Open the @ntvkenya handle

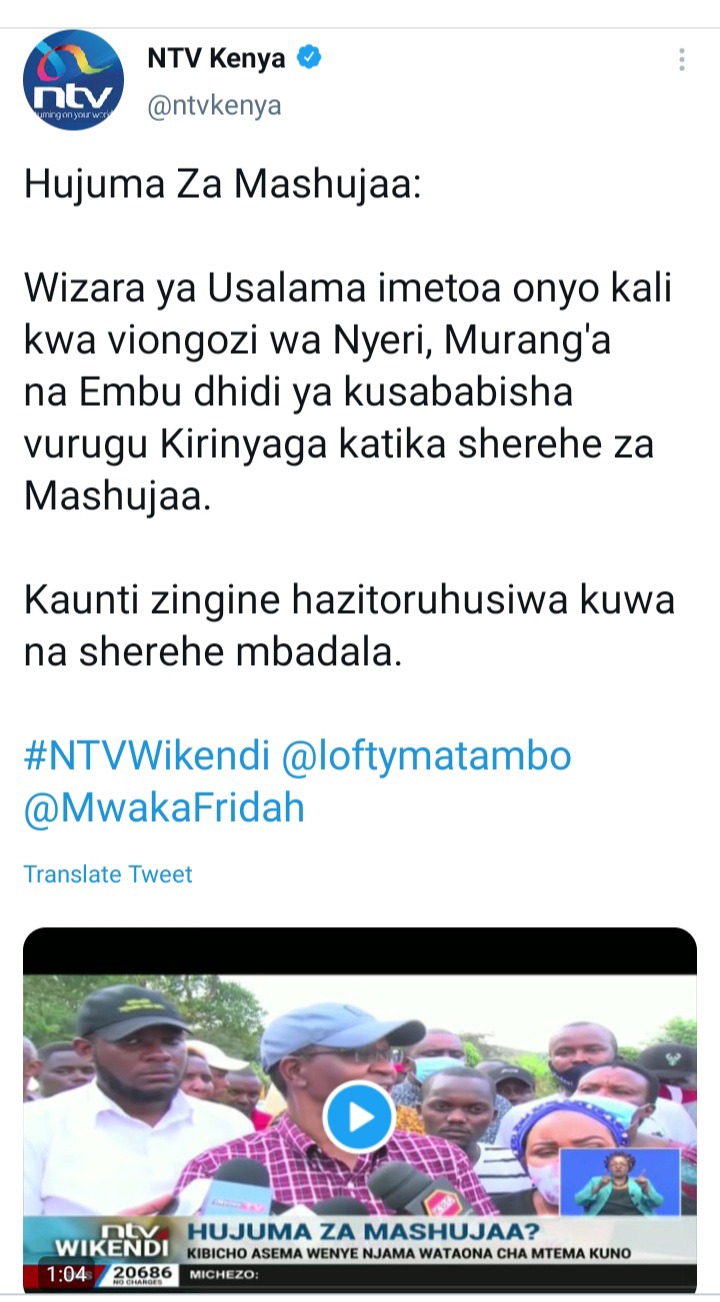pyautogui.click(x=214, y=105)
